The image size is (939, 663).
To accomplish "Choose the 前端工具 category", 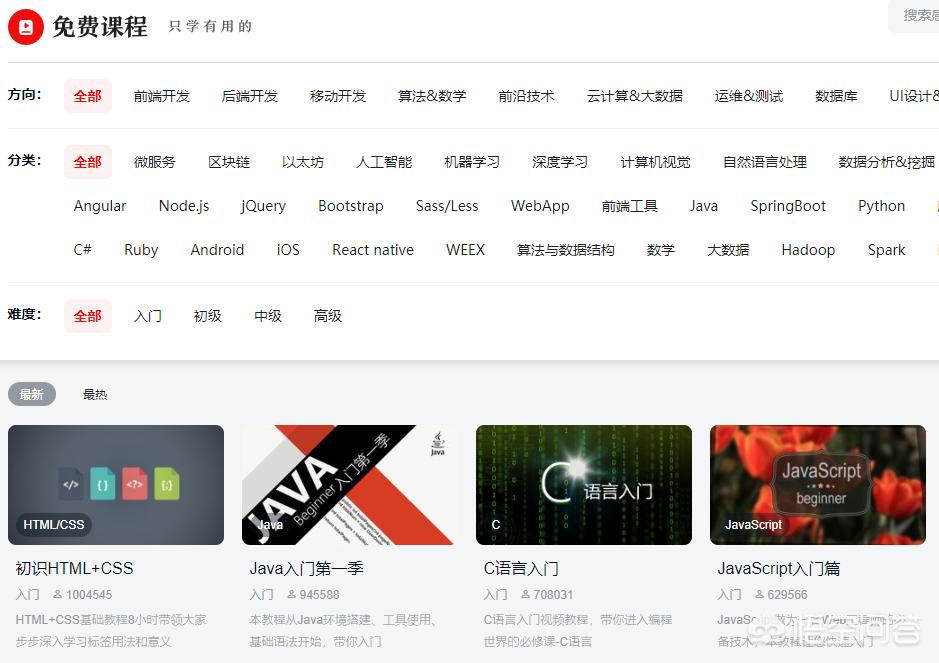I will click(x=629, y=206).
